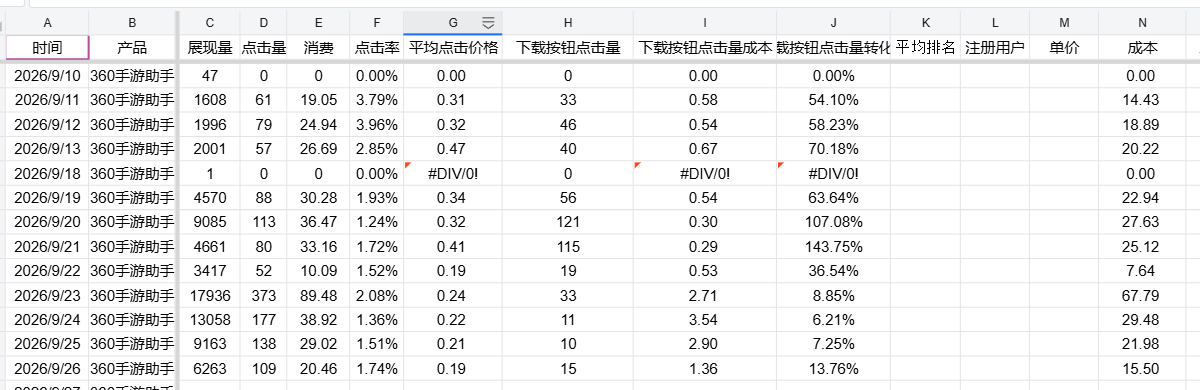The image size is (1200, 390).
Task: Select cost cell 67.79
Action: click(1141, 295)
